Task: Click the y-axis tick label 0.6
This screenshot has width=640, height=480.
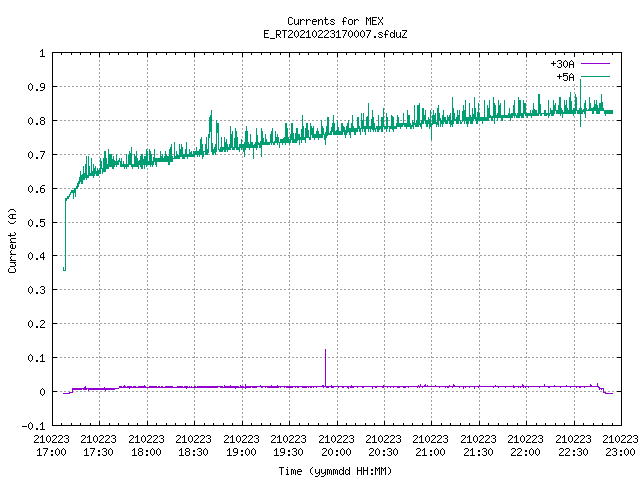Action: pyautogui.click(x=36, y=189)
